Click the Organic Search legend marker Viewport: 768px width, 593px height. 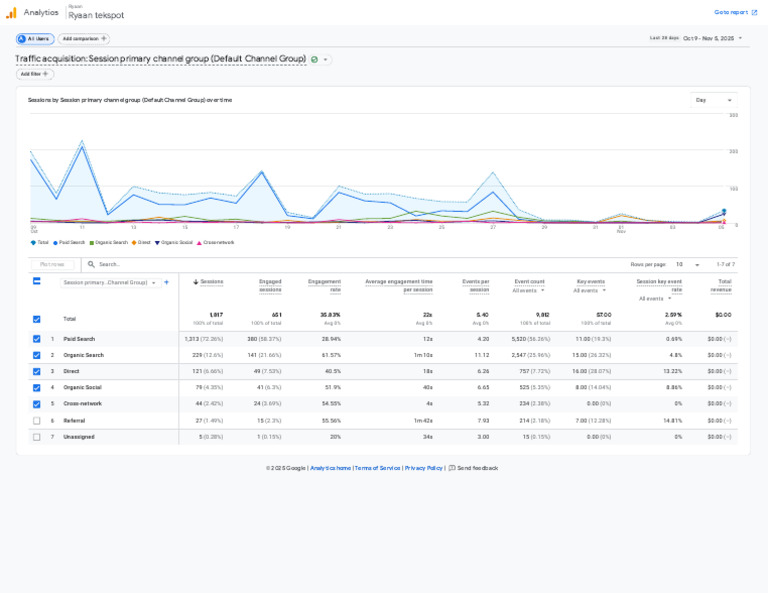click(92, 242)
